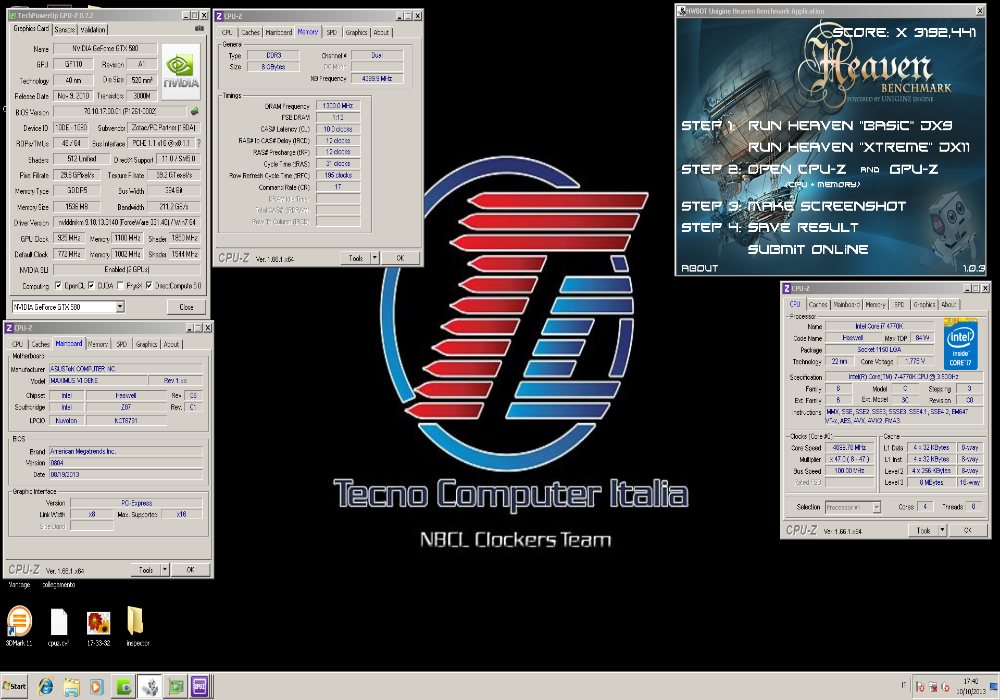Click the GPU Name field in GPU-Z
Image resolution: width=1000 pixels, height=700 pixels.
pos(105,48)
